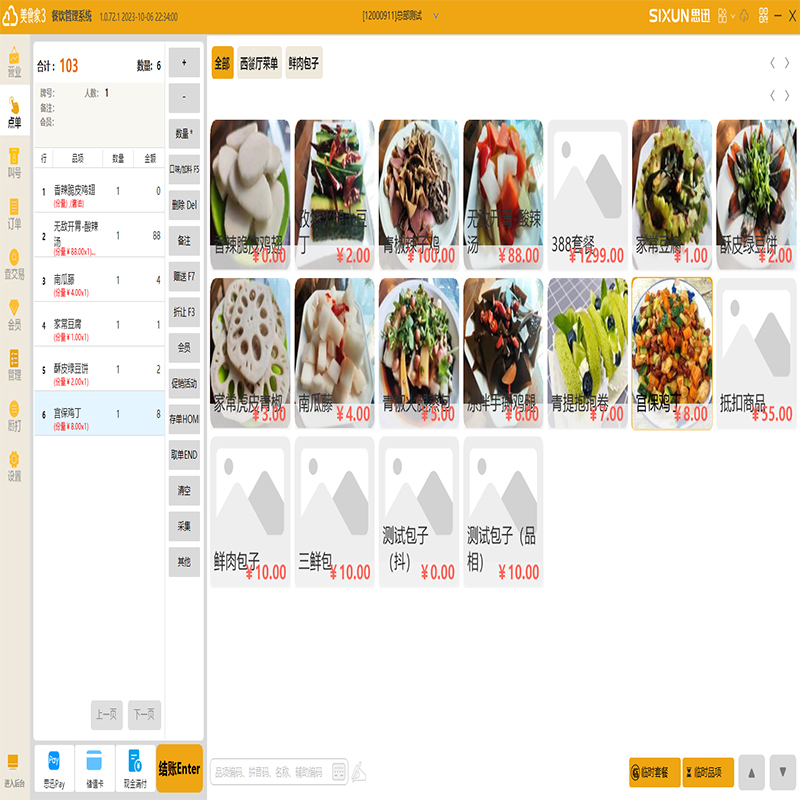800x800 pixels.
Task: Open the on-screen keyboard icon in search box
Action: [338, 771]
